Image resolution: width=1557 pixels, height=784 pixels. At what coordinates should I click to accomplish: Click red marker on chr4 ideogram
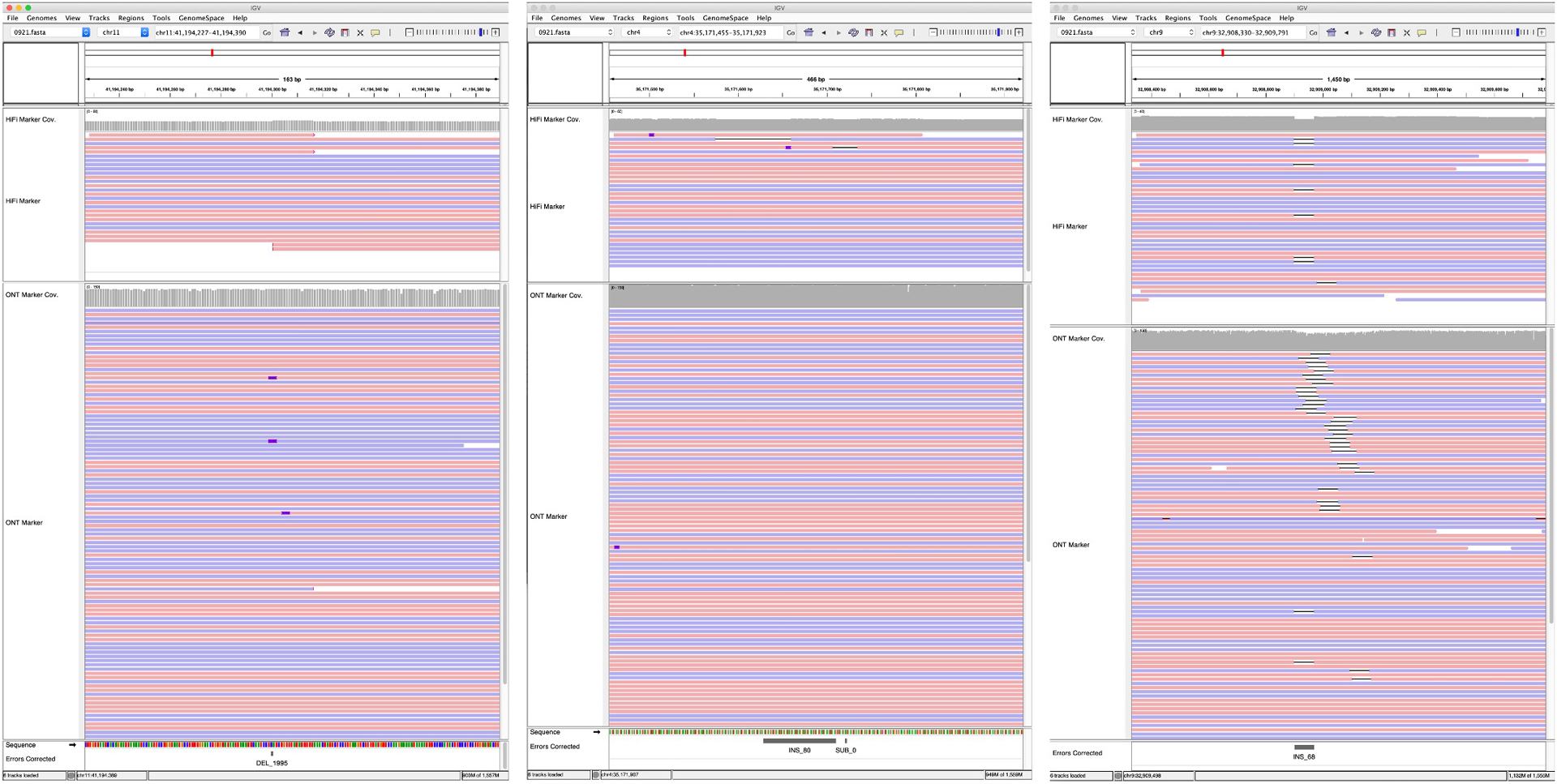tap(685, 53)
